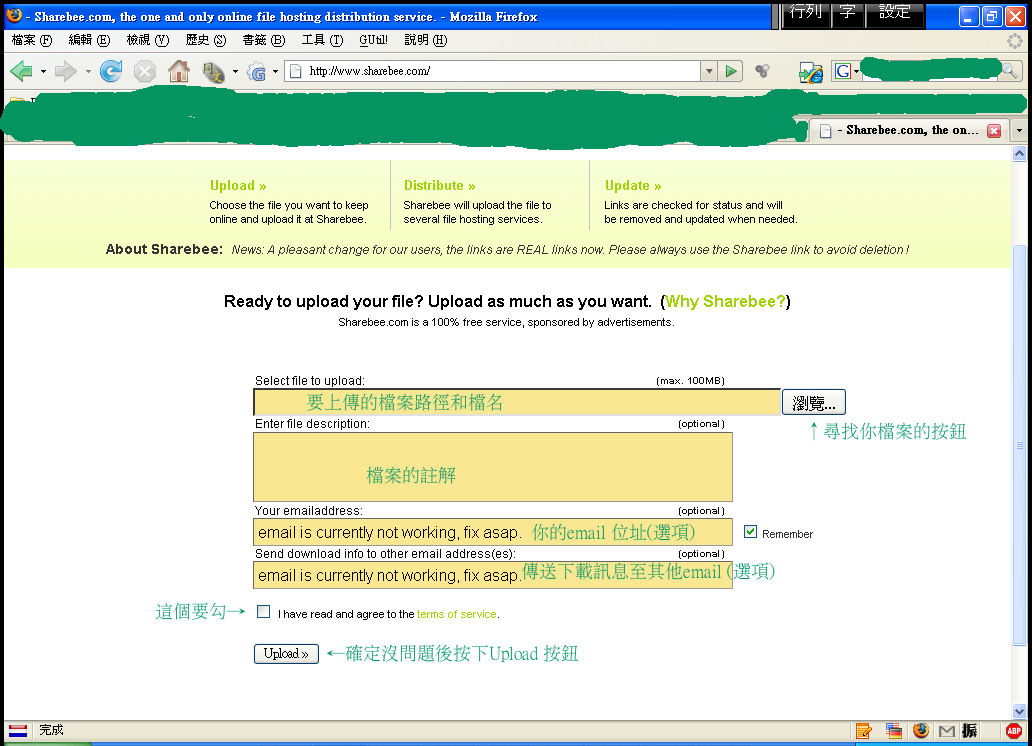Image resolution: width=1032 pixels, height=746 pixels.
Task: Expand the URL bar history dropdown
Action: click(x=709, y=71)
